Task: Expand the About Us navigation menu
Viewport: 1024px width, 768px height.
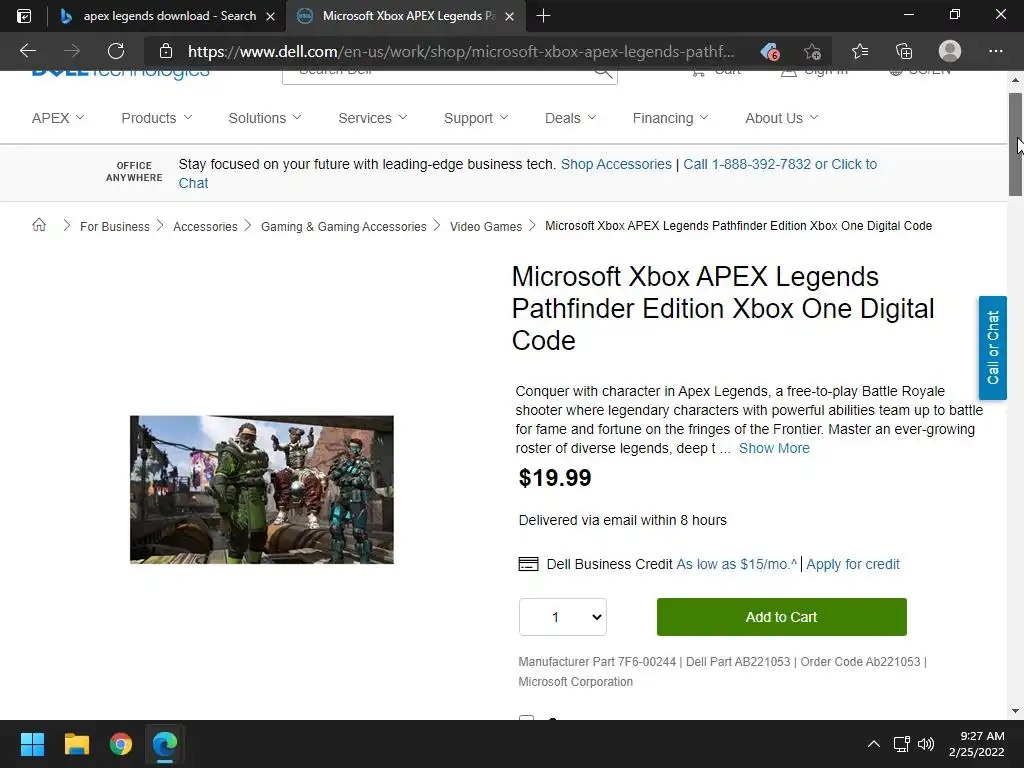Action: coord(781,118)
